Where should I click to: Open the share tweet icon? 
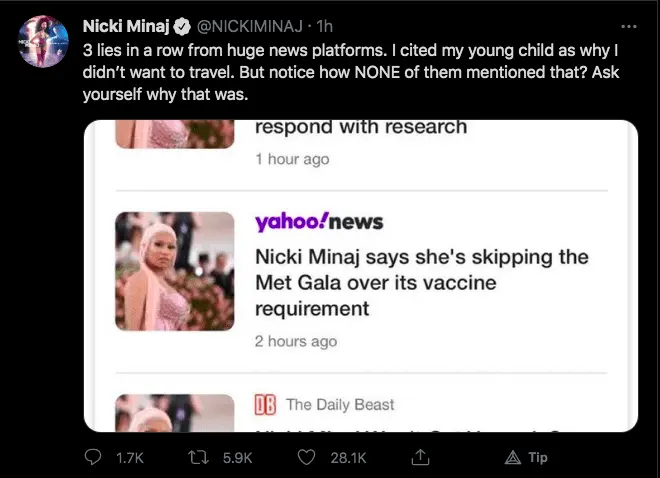pyautogui.click(x=421, y=457)
